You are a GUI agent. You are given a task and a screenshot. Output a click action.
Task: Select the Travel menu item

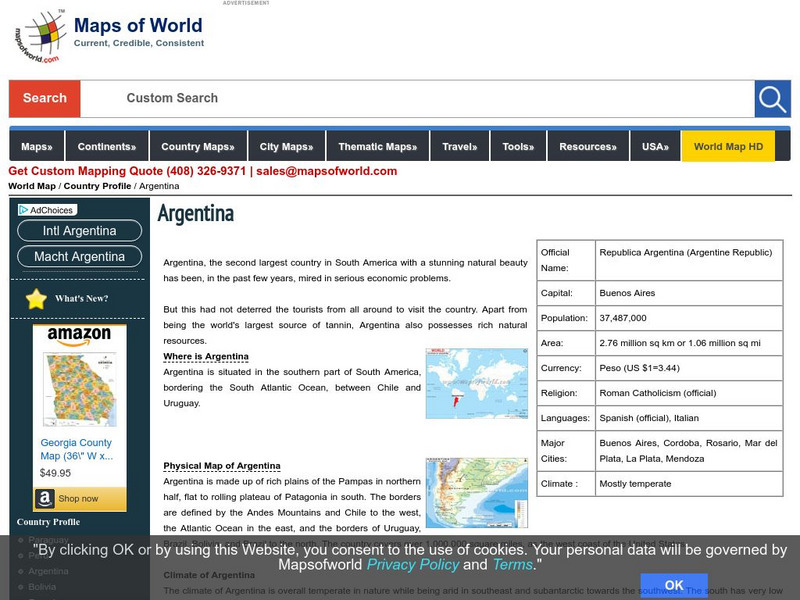pyautogui.click(x=460, y=145)
